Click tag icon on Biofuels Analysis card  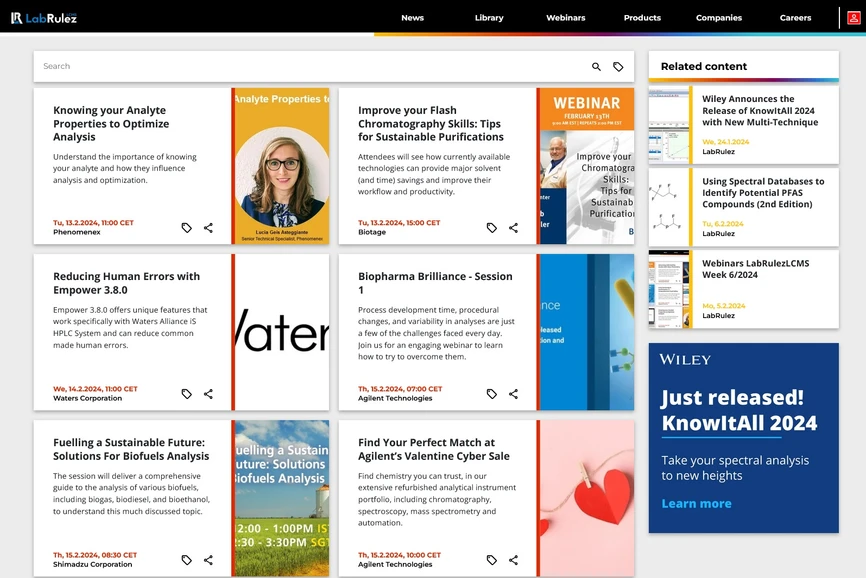coord(187,560)
